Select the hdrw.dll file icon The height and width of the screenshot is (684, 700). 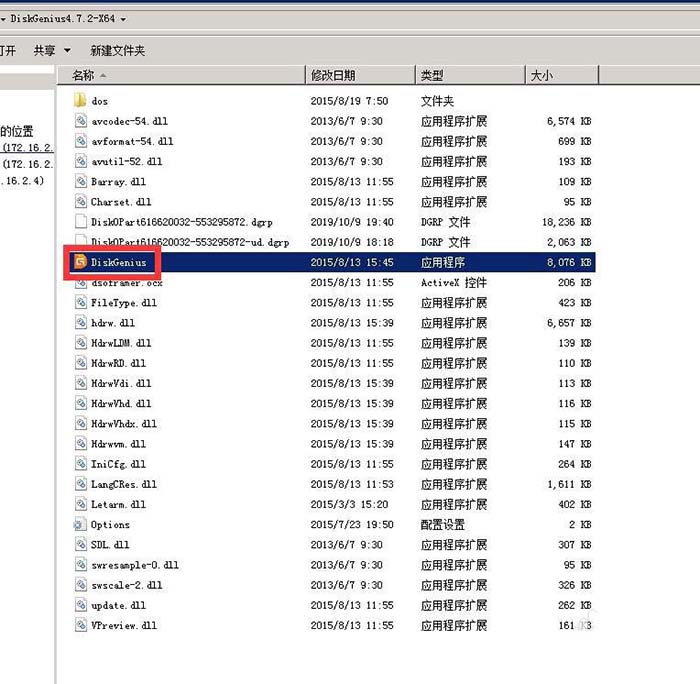tap(80, 322)
